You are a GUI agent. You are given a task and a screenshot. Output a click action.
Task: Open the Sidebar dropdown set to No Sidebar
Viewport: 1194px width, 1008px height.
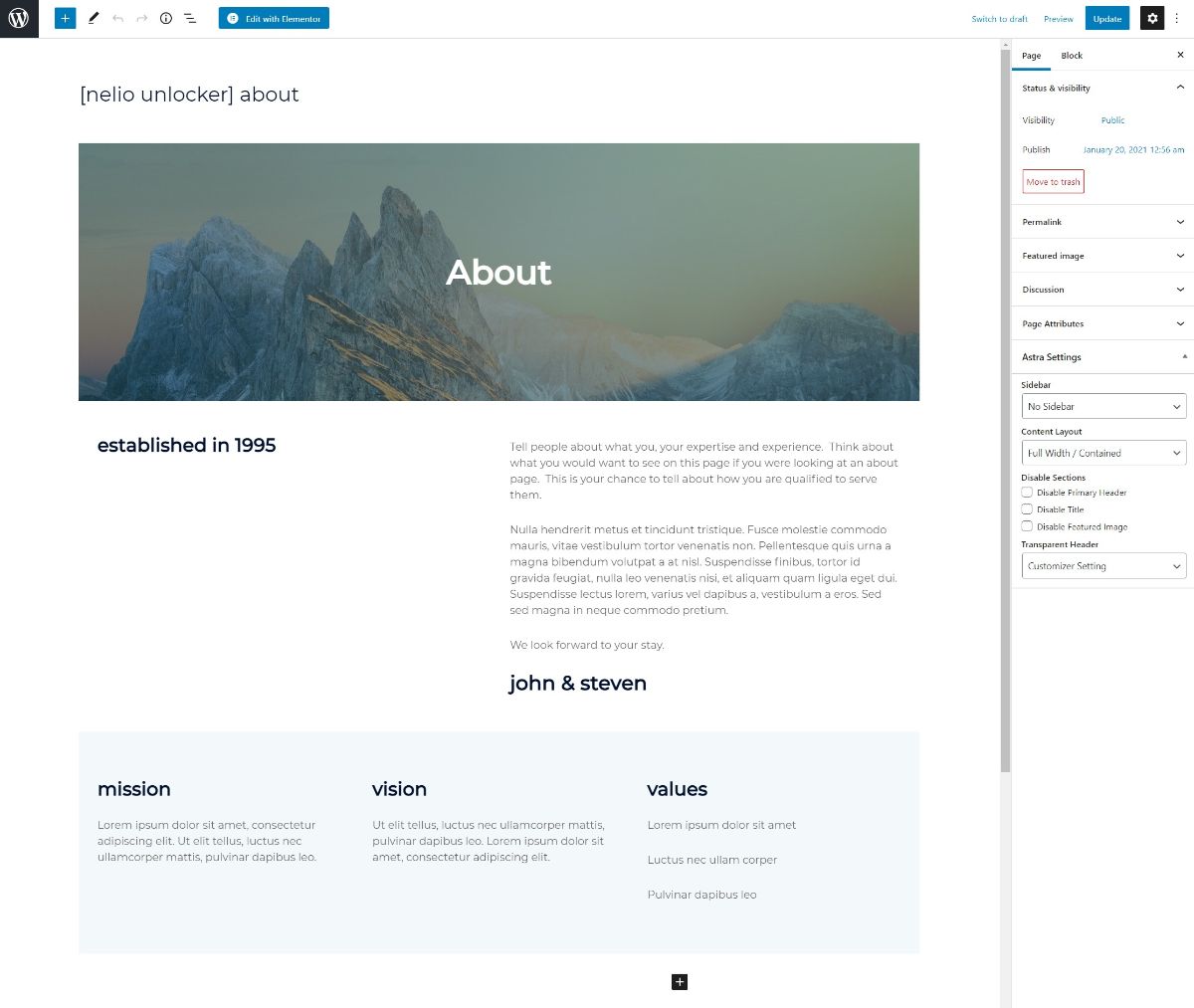[x=1103, y=406]
